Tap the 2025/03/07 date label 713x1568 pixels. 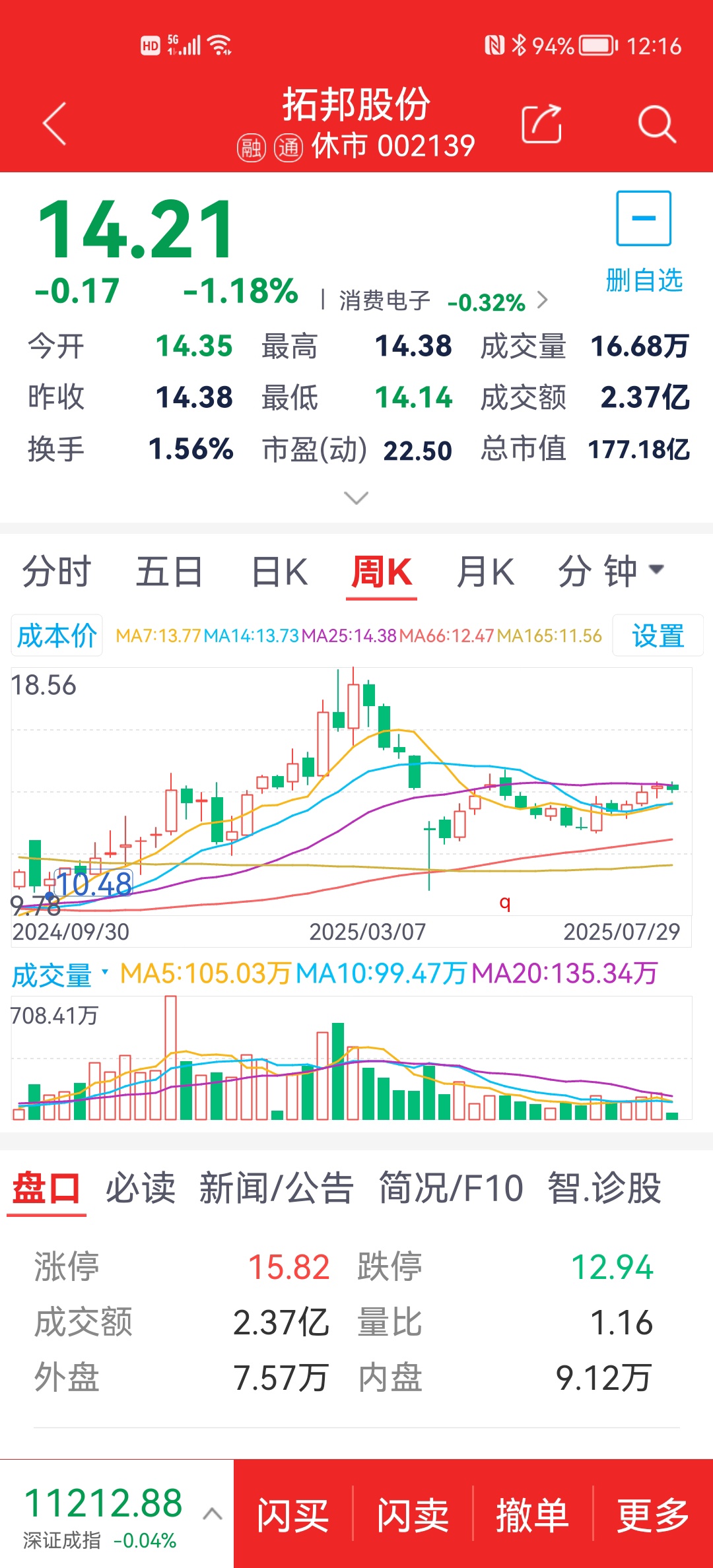coord(368,932)
